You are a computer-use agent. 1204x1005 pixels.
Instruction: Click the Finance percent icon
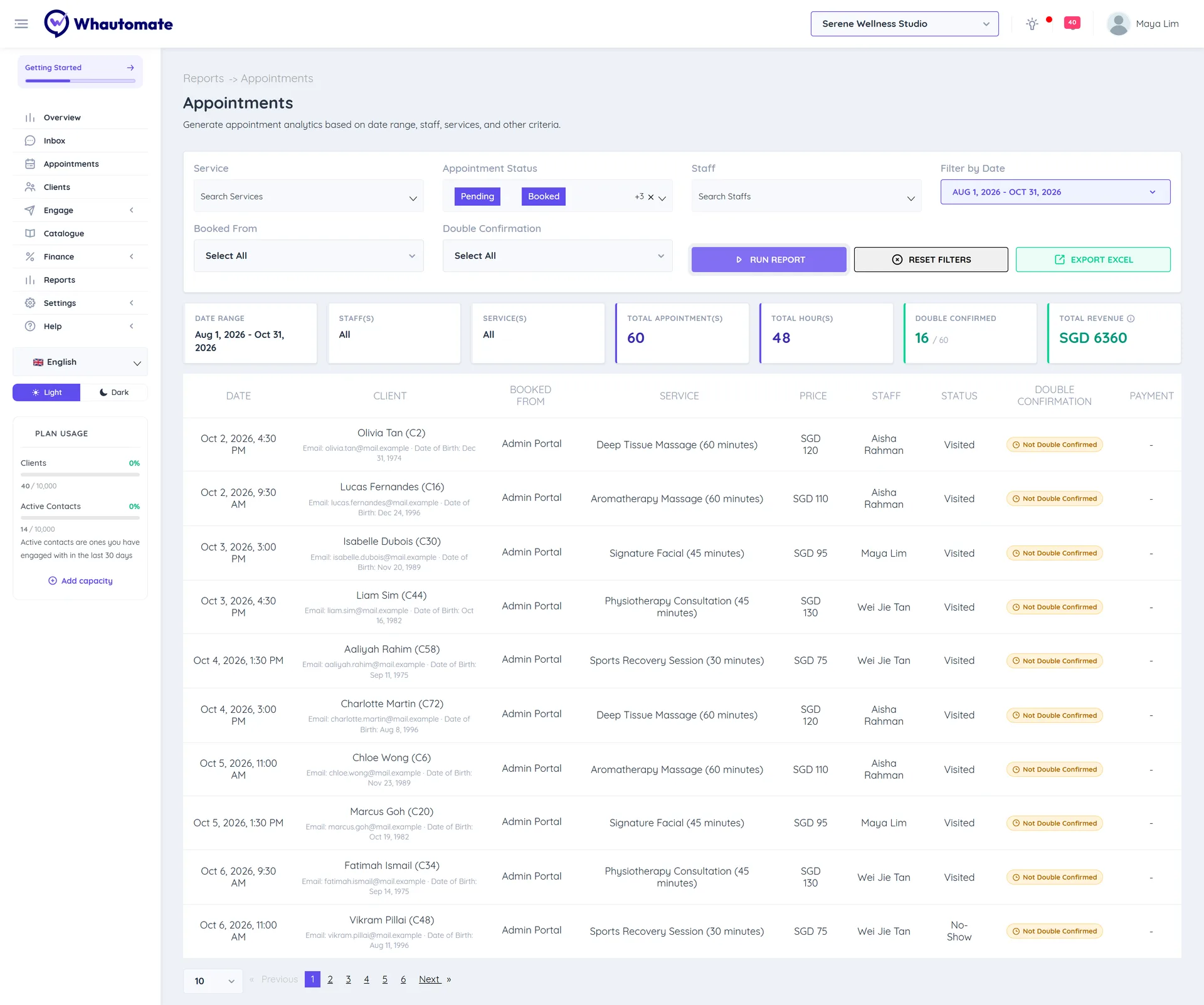[x=29, y=257]
